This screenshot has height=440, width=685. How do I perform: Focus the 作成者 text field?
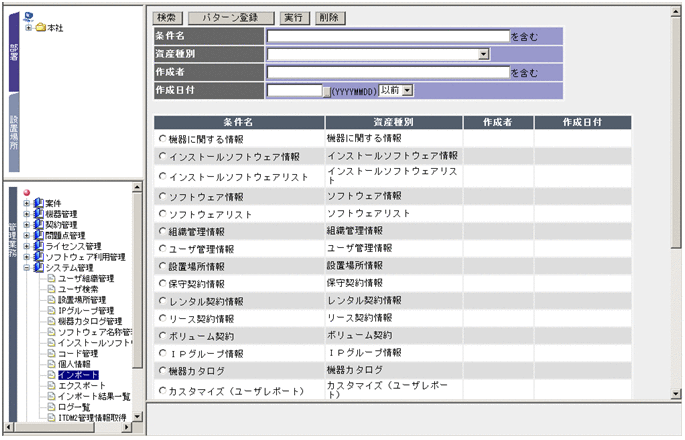click(x=388, y=72)
